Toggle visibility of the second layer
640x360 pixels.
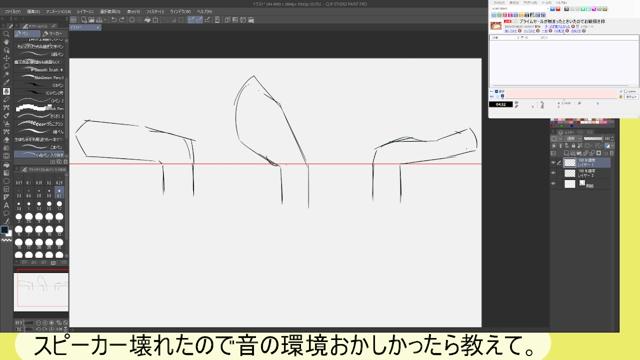click(553, 173)
